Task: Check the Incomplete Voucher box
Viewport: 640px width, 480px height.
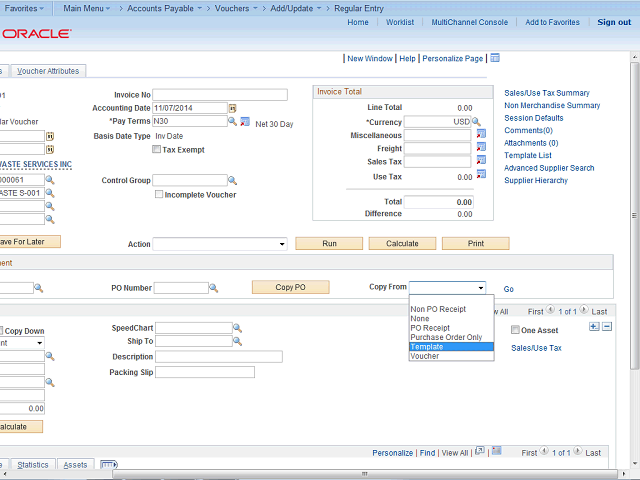Action: click(159, 194)
